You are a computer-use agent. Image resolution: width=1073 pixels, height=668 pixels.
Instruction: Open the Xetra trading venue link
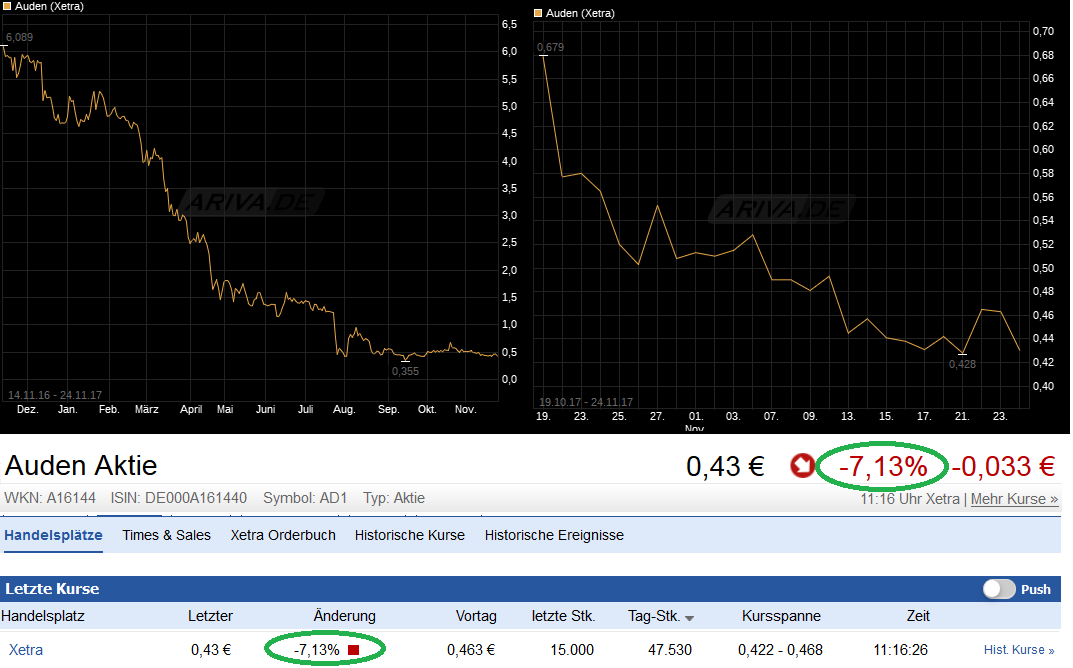[x=26, y=650]
